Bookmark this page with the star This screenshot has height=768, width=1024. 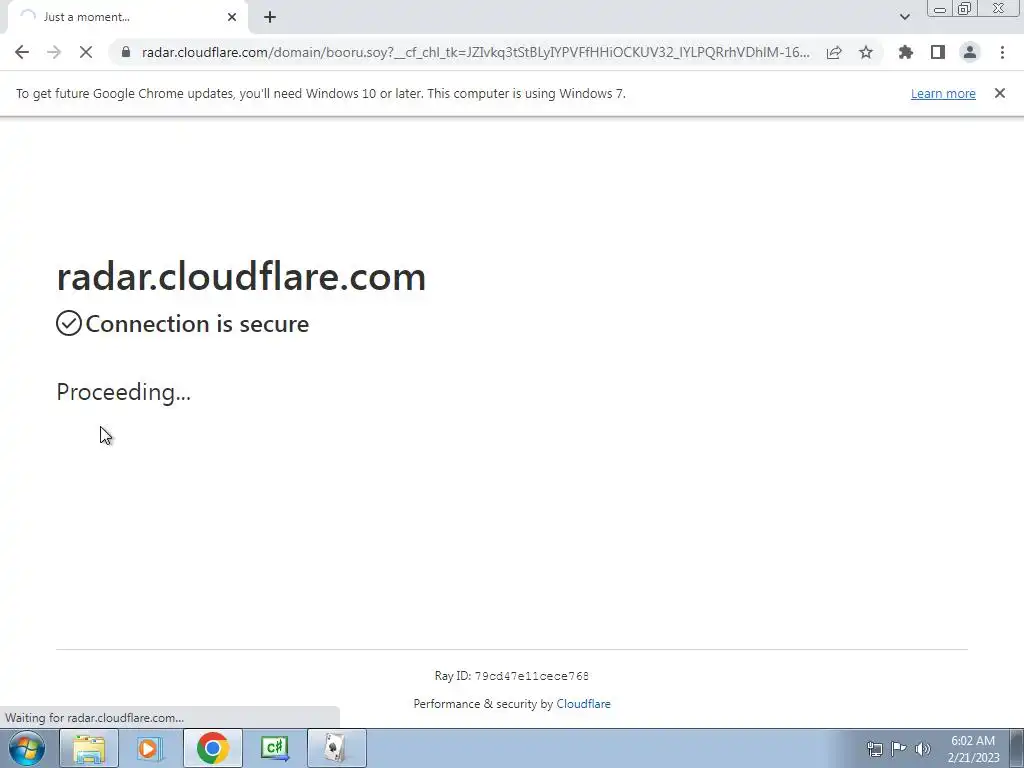point(866,52)
